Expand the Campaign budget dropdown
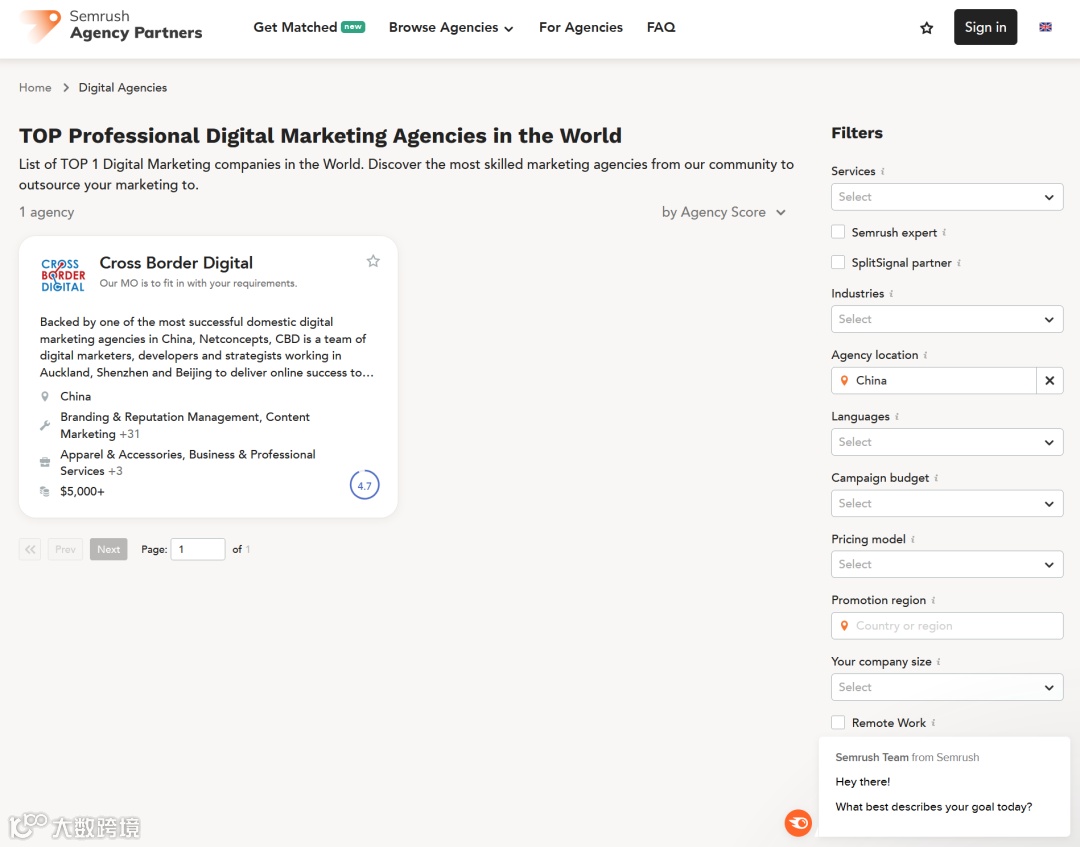The image size is (1080, 847). click(x=946, y=503)
